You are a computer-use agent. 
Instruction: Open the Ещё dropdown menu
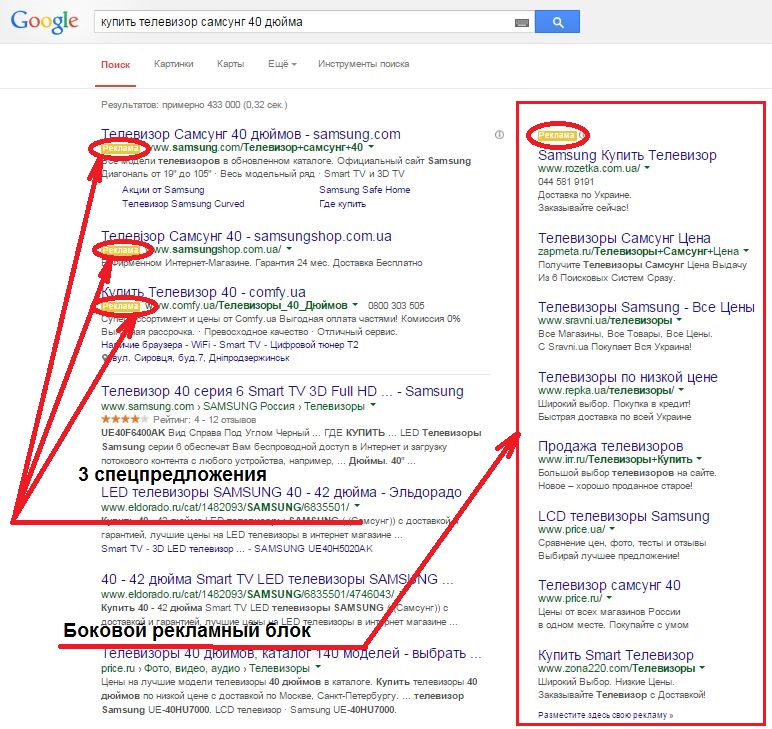pos(282,64)
